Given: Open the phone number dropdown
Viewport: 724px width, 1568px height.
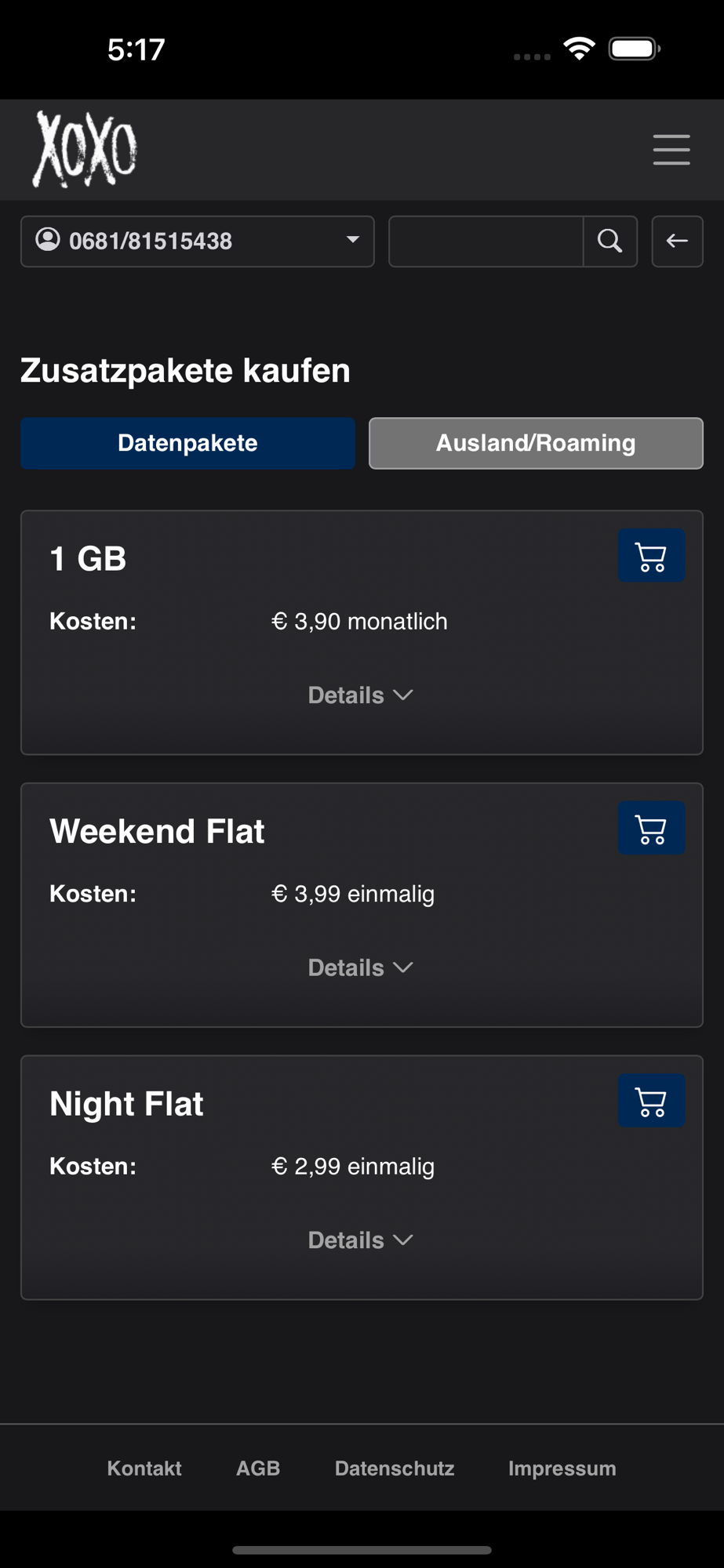Looking at the screenshot, I should (x=352, y=241).
